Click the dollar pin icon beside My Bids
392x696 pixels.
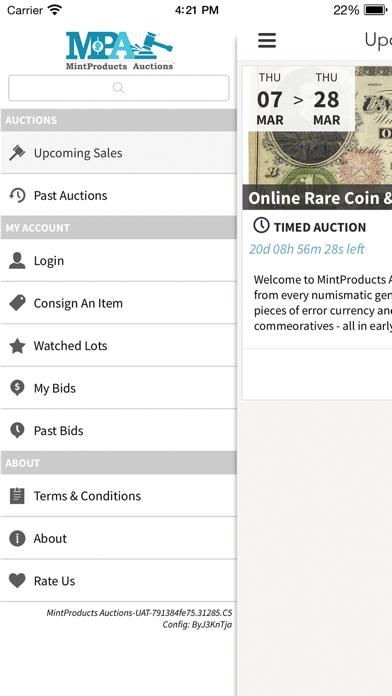(17, 388)
